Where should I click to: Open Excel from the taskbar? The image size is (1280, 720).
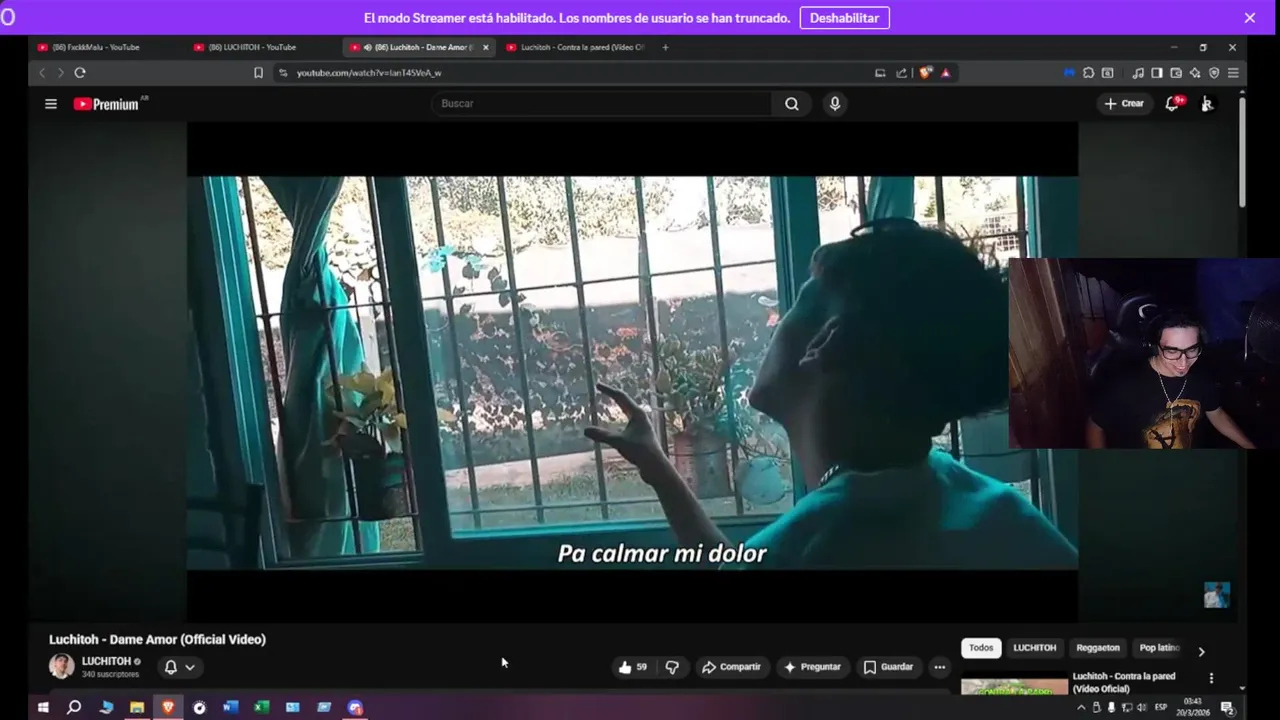point(261,707)
